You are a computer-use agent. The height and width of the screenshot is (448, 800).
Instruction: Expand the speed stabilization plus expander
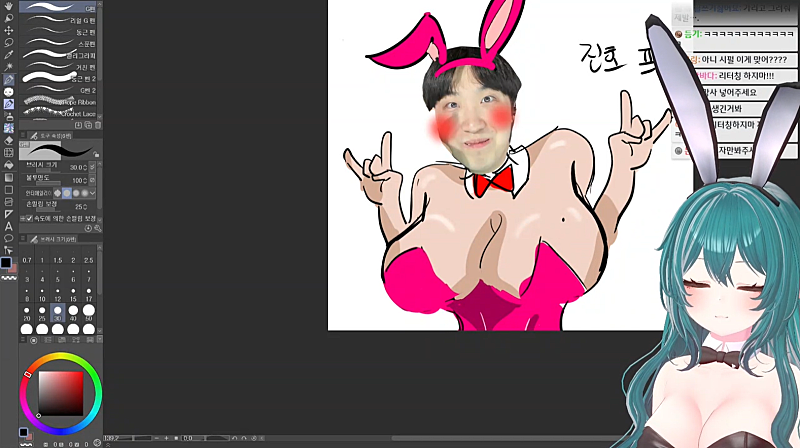point(22,218)
